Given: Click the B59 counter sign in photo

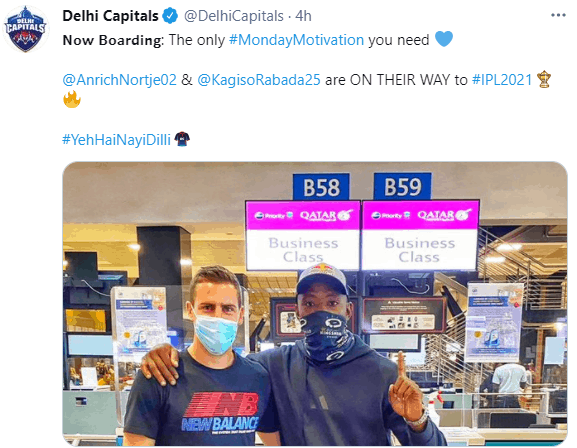Looking at the screenshot, I should (x=403, y=186).
